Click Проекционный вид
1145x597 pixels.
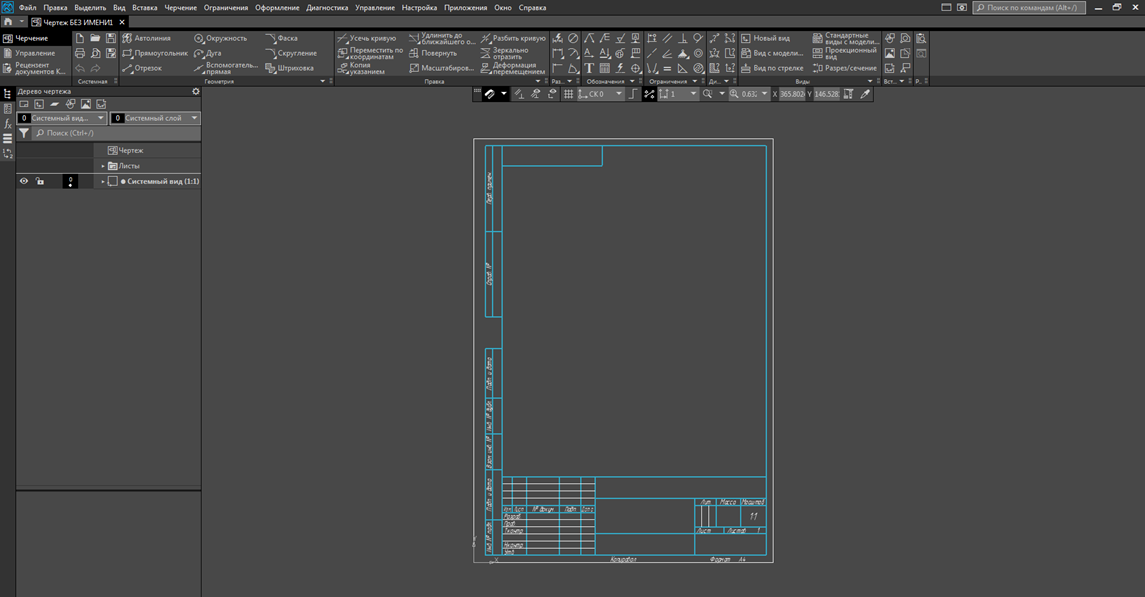pos(844,53)
